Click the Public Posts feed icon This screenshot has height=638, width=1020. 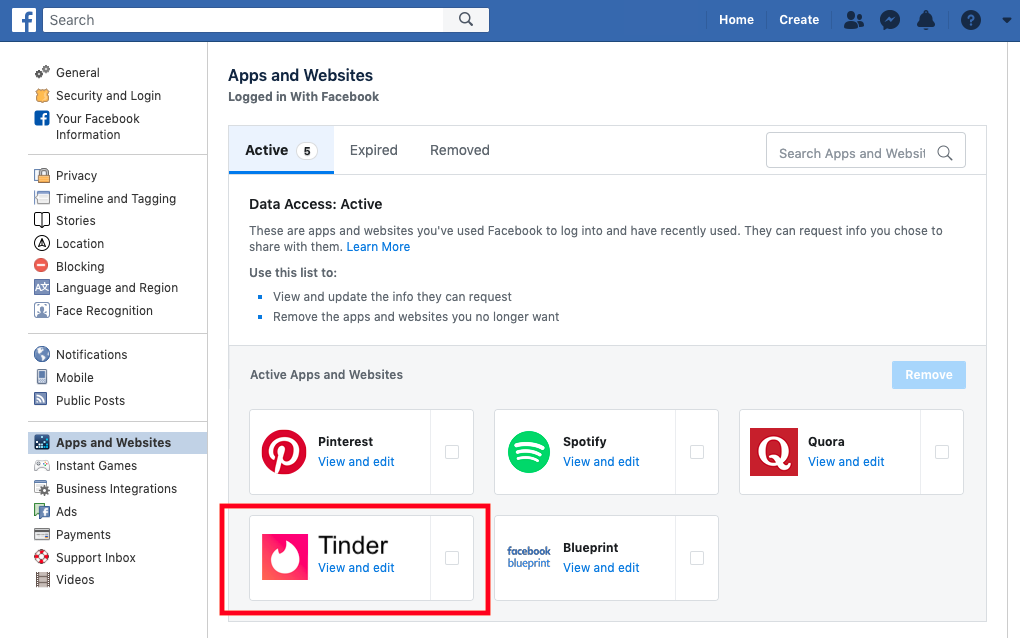[x=41, y=399]
